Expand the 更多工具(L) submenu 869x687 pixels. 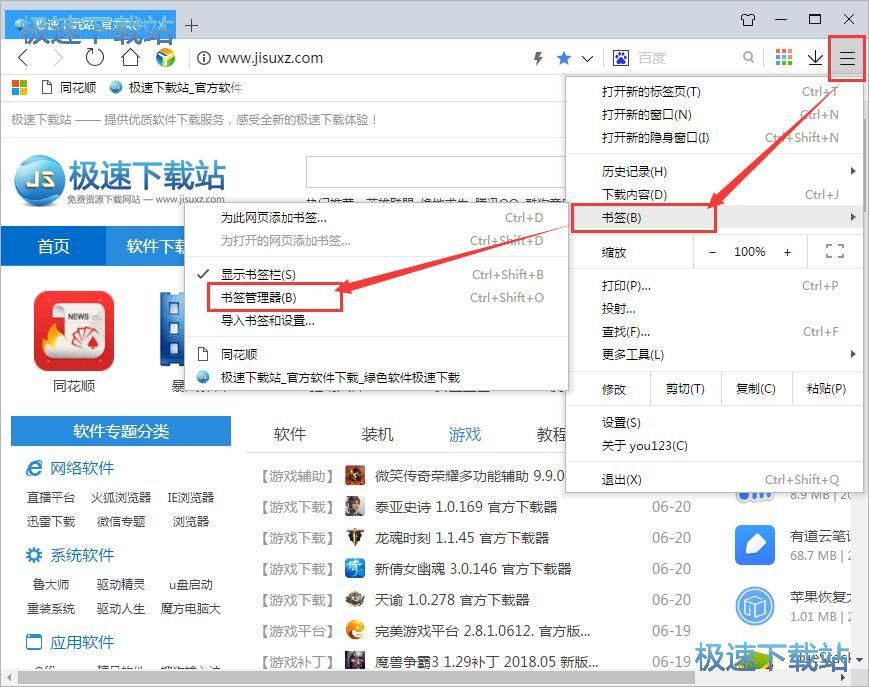714,355
